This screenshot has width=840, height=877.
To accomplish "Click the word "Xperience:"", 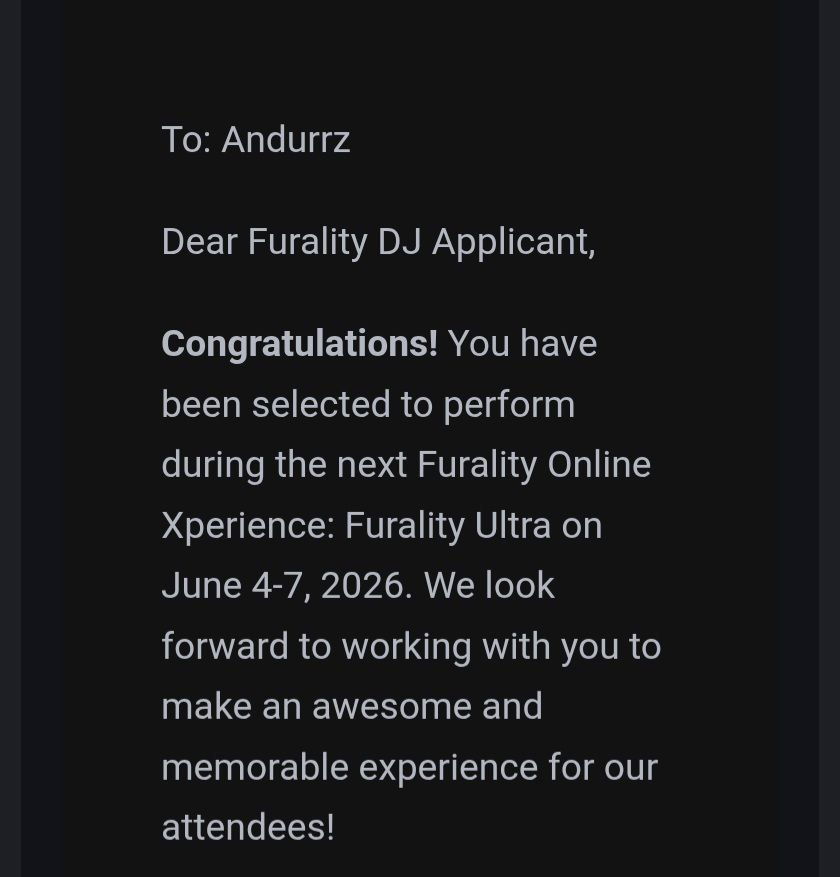I will click(x=248, y=526).
